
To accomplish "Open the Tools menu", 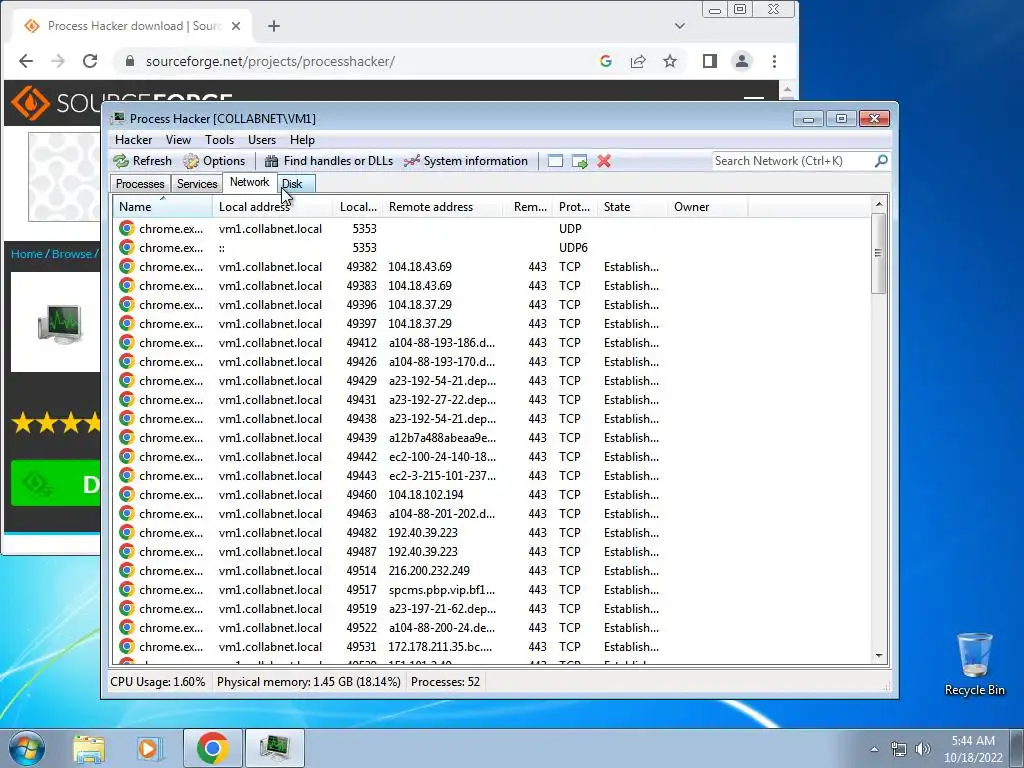I will (219, 140).
